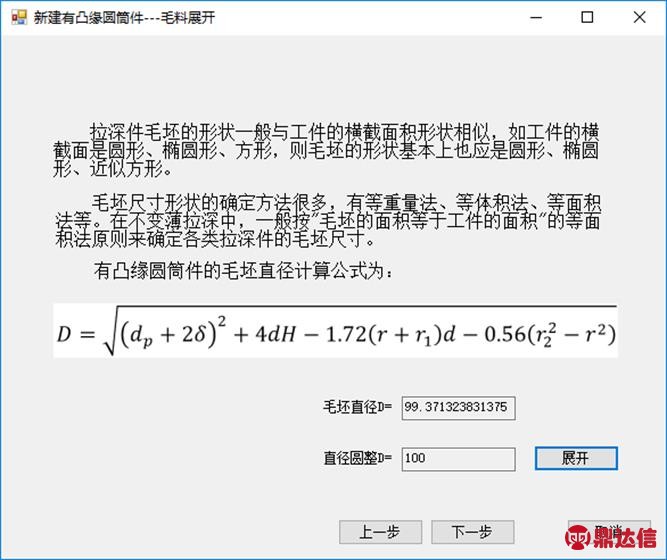The height and width of the screenshot is (560, 667).
Task: Focus the 直径圆整D= input field
Action: (x=459, y=459)
